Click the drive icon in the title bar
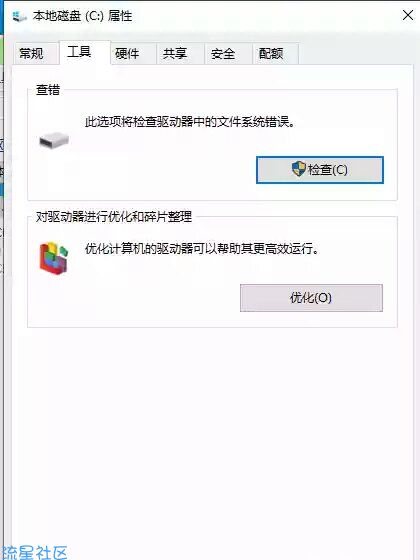Screen dimensions: 420x560 click(x=19, y=16)
